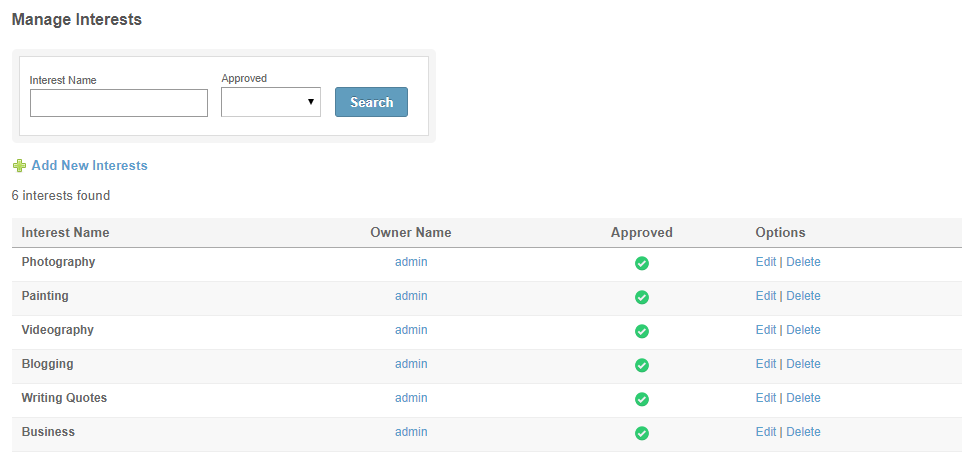Click the approved checkmark icon for Photography
The width and height of the screenshot is (973, 462).
pos(642,264)
